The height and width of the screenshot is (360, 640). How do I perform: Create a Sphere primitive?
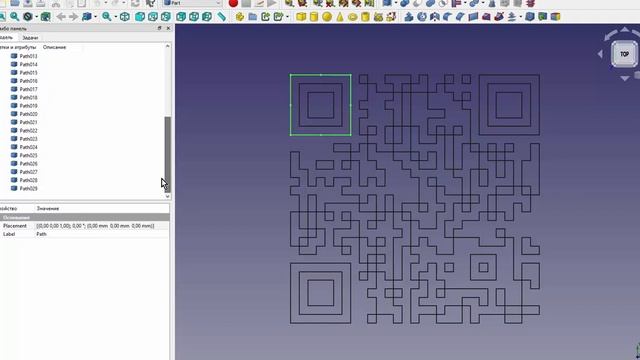click(327, 17)
